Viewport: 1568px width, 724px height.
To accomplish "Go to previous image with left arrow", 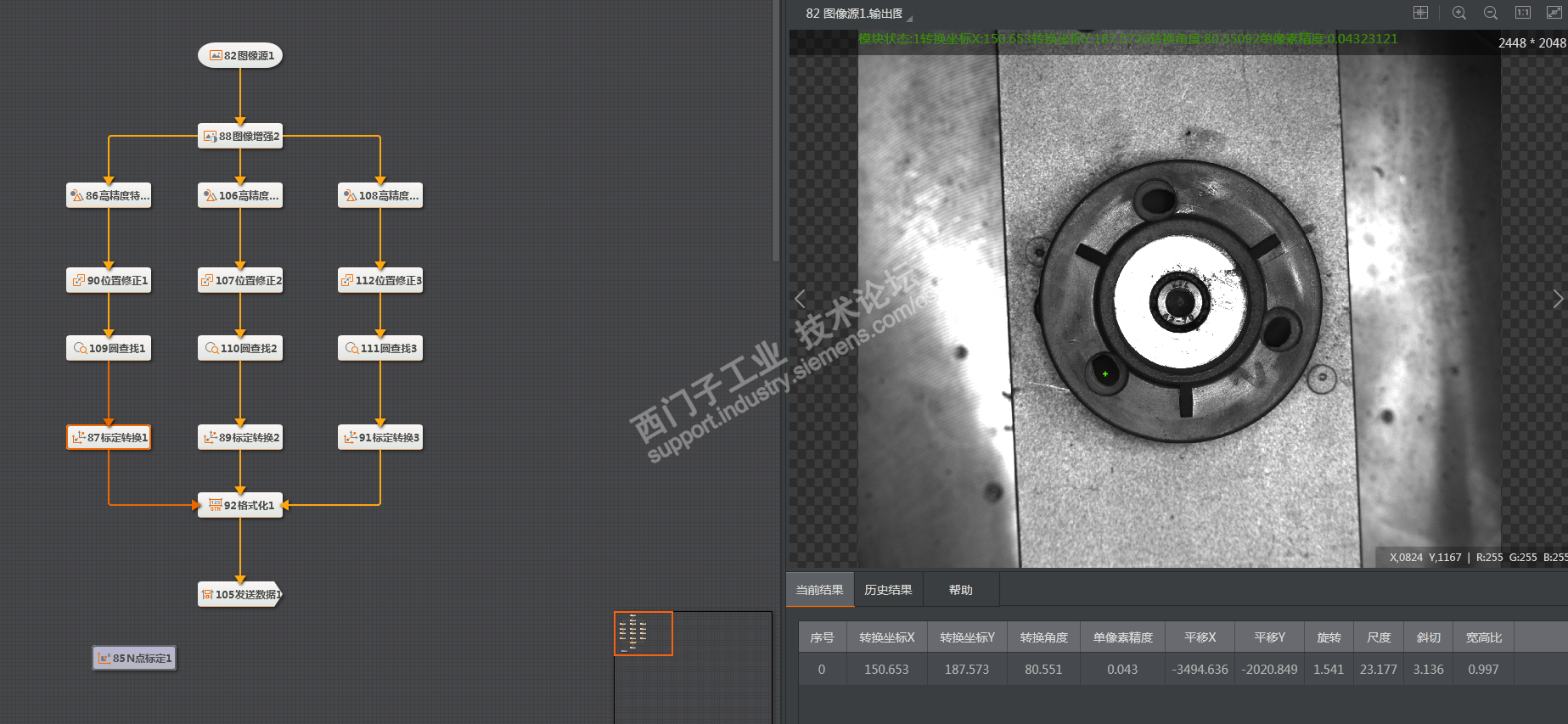I will tap(800, 299).
